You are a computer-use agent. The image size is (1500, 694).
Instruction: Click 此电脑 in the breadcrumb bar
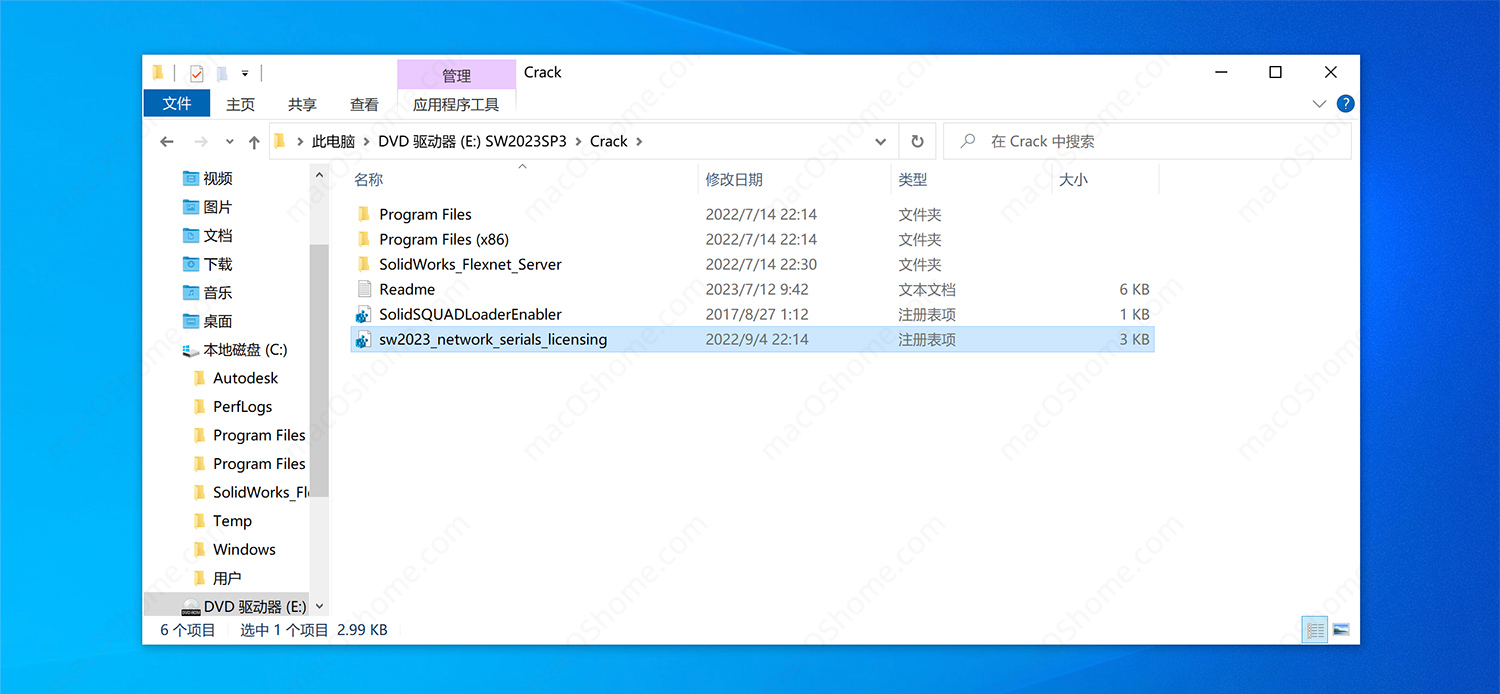tap(333, 141)
